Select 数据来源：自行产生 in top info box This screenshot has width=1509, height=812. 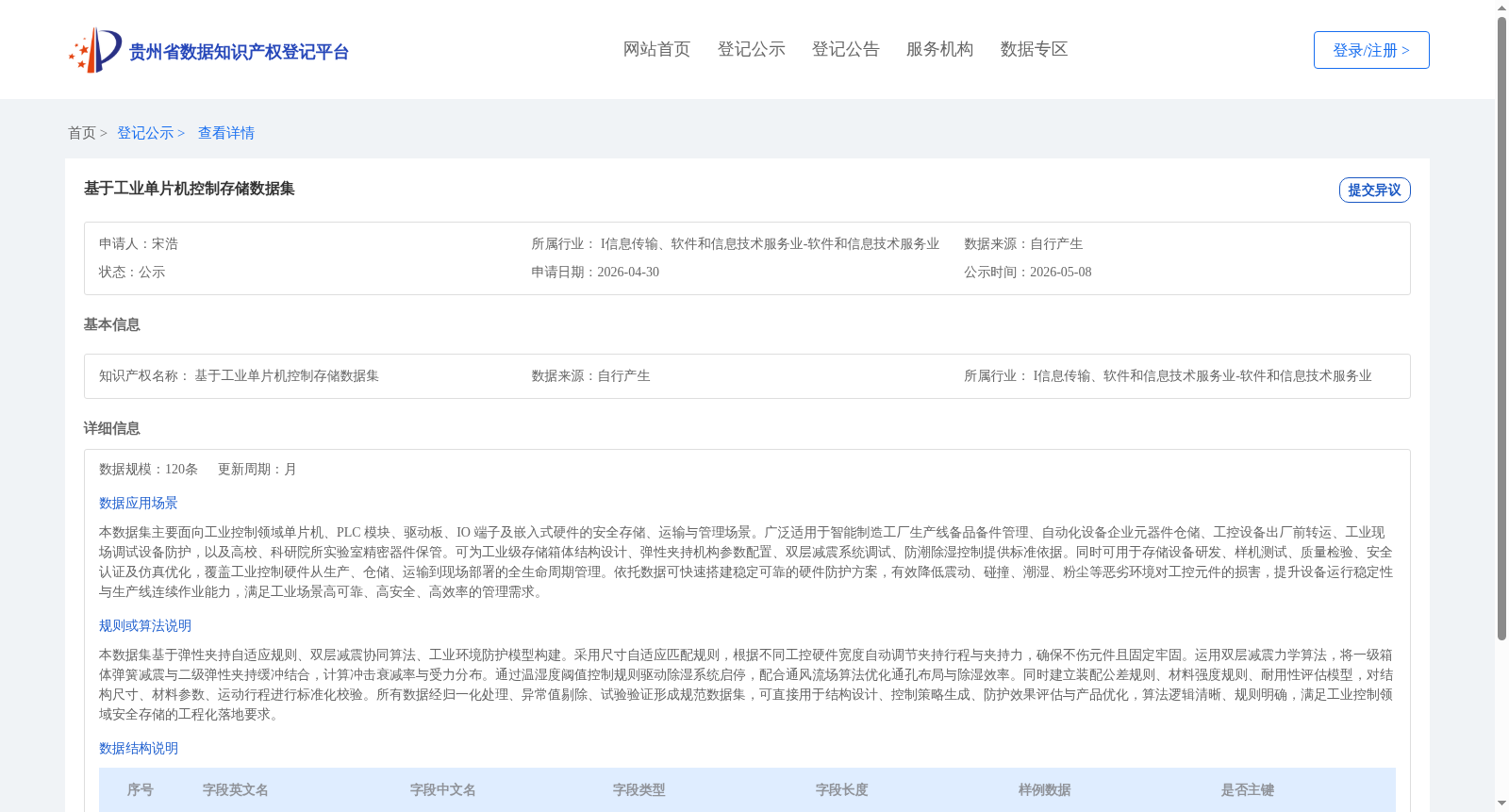1023,244
